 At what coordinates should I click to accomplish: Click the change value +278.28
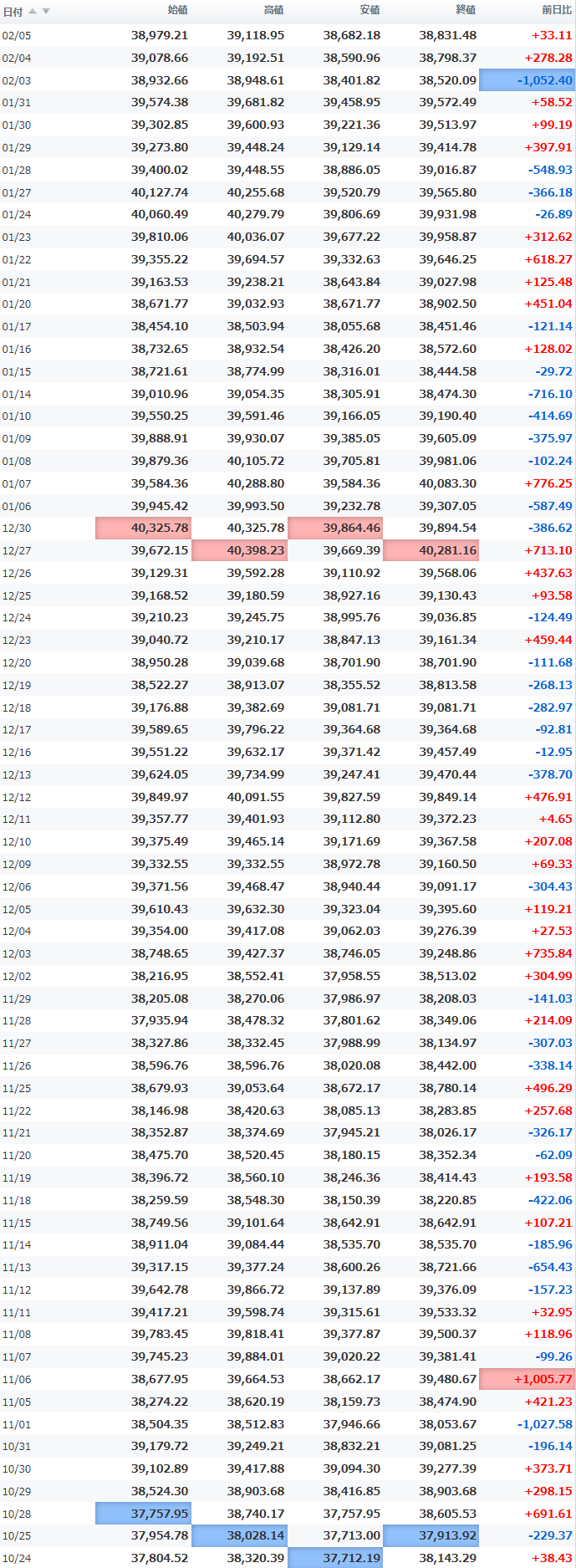pyautogui.click(x=548, y=58)
